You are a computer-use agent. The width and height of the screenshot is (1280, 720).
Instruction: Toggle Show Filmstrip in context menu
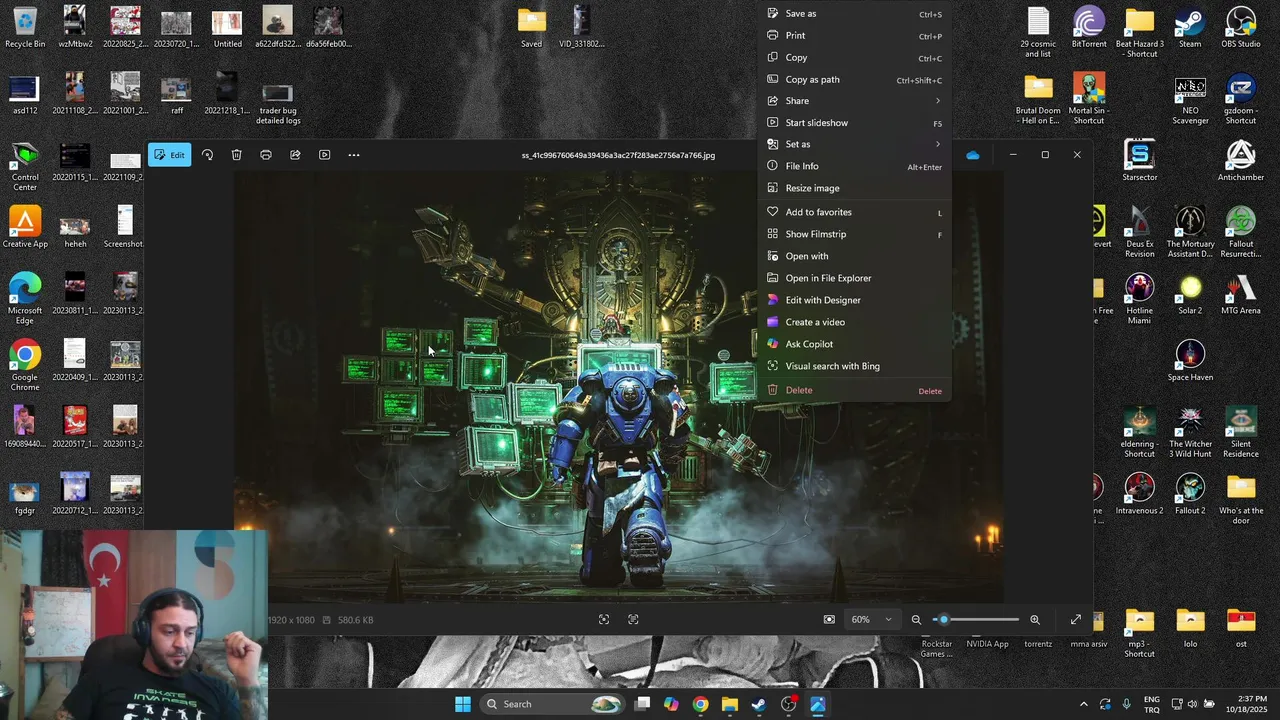[x=854, y=234]
